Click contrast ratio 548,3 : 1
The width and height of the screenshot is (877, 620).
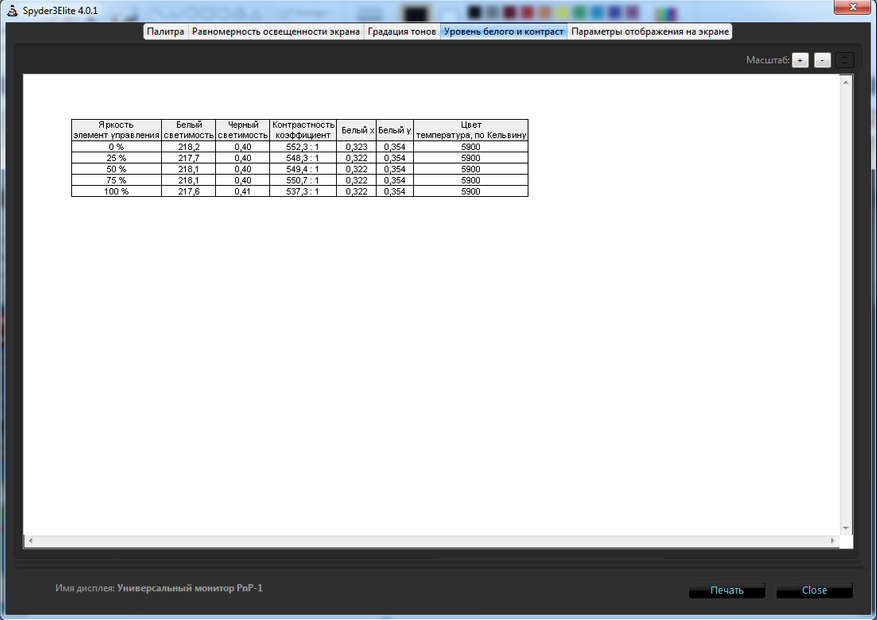click(303, 158)
